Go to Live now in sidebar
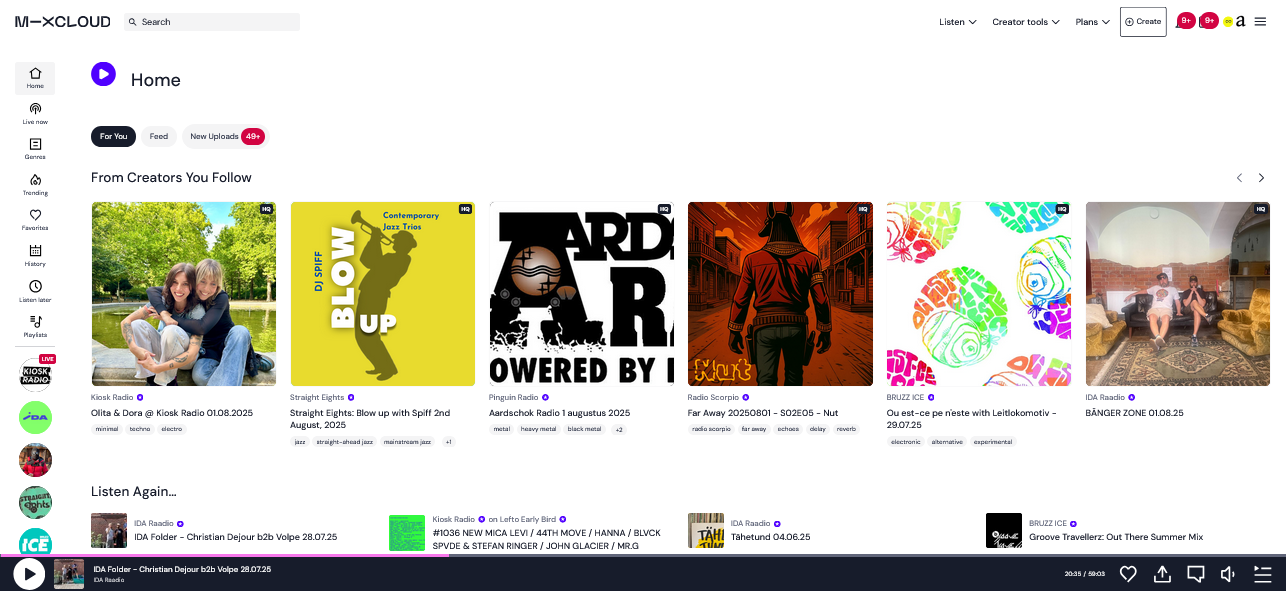Viewport: 1286px width, 591px height. 35,113
